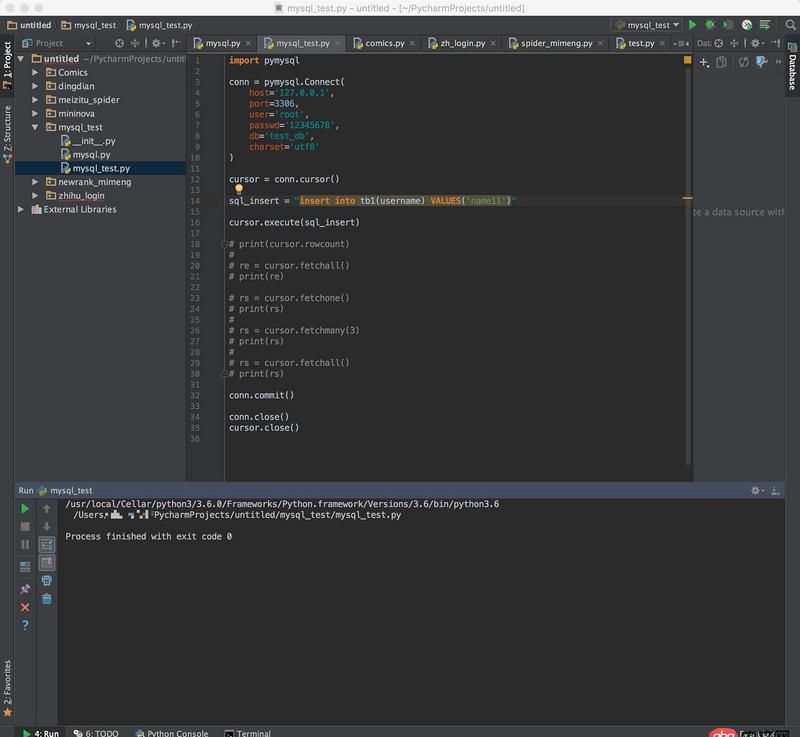Run the mysql_test configuration via green arrow
The image size is (800, 737).
click(693, 24)
